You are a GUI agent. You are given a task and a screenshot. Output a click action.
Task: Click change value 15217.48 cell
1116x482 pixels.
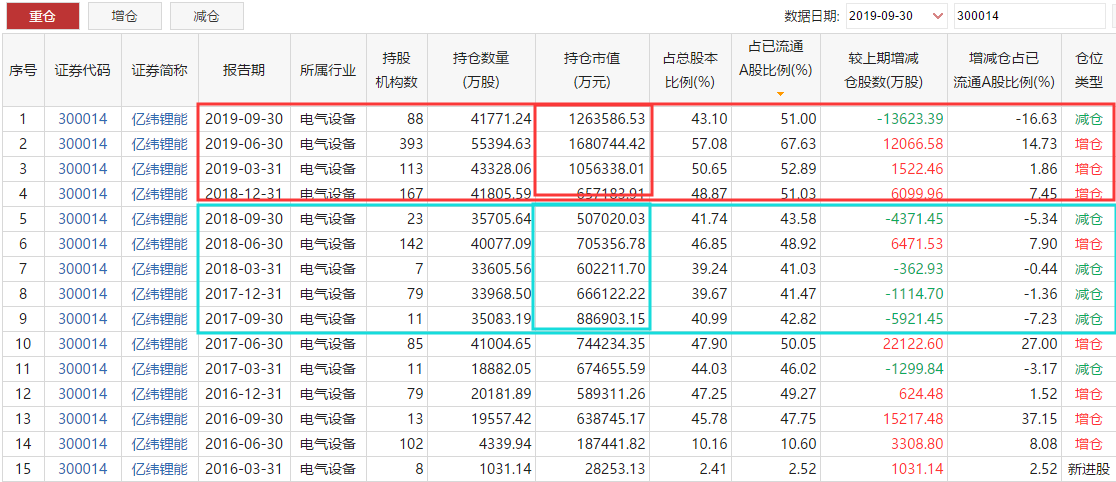click(884, 419)
